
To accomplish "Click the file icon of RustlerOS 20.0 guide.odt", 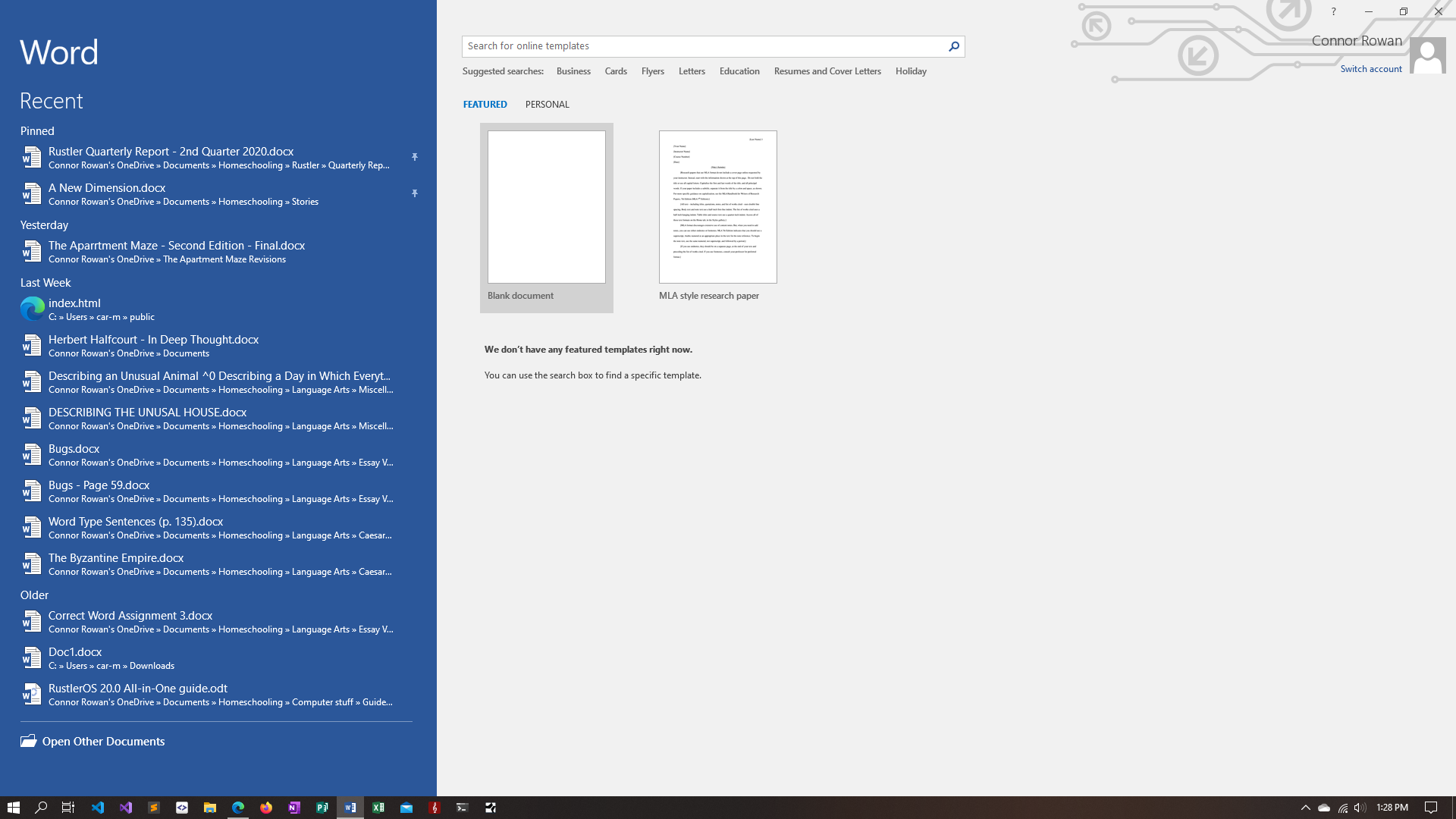I will (x=32, y=695).
